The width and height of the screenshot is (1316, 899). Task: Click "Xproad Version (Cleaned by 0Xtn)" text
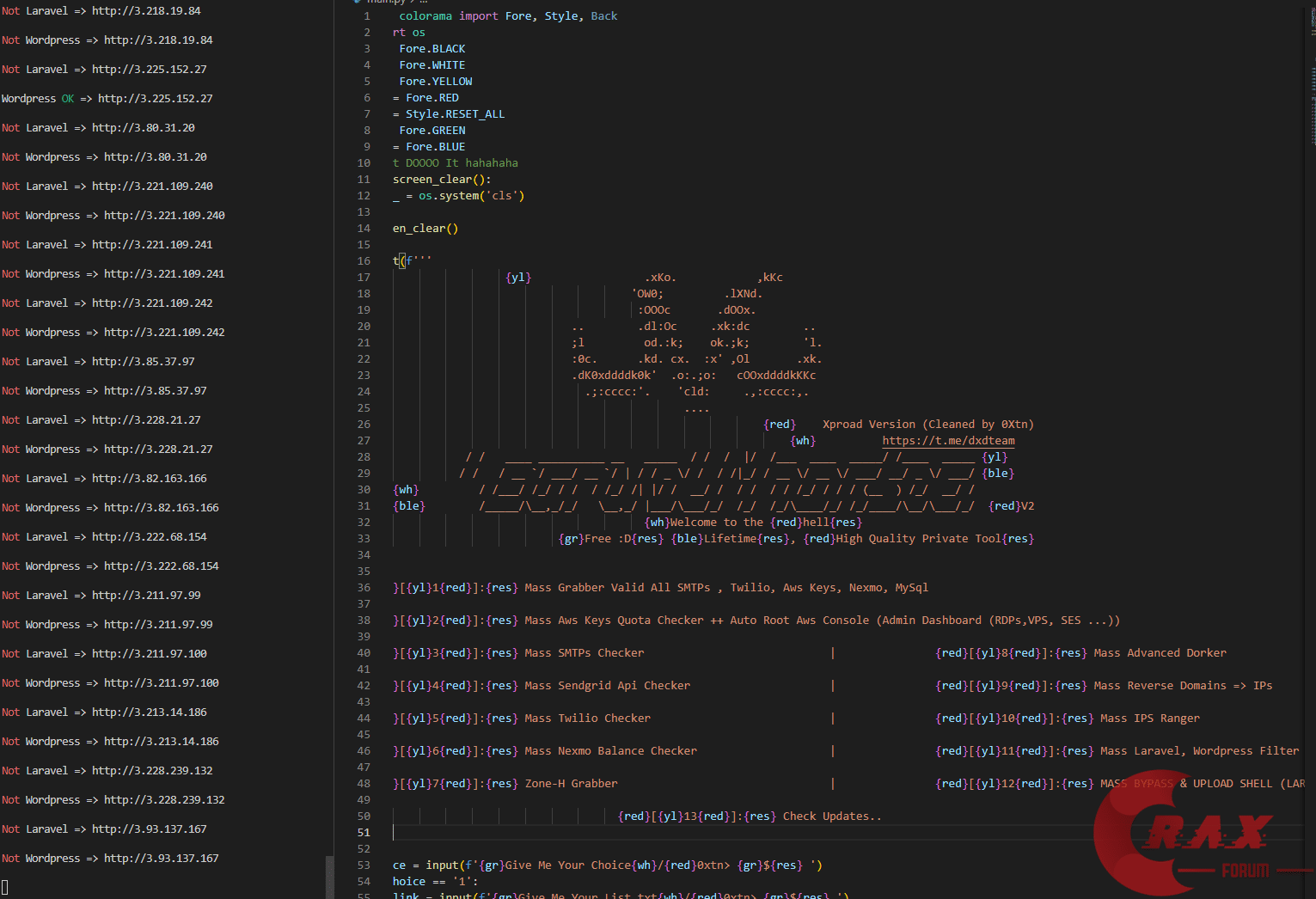coord(928,425)
